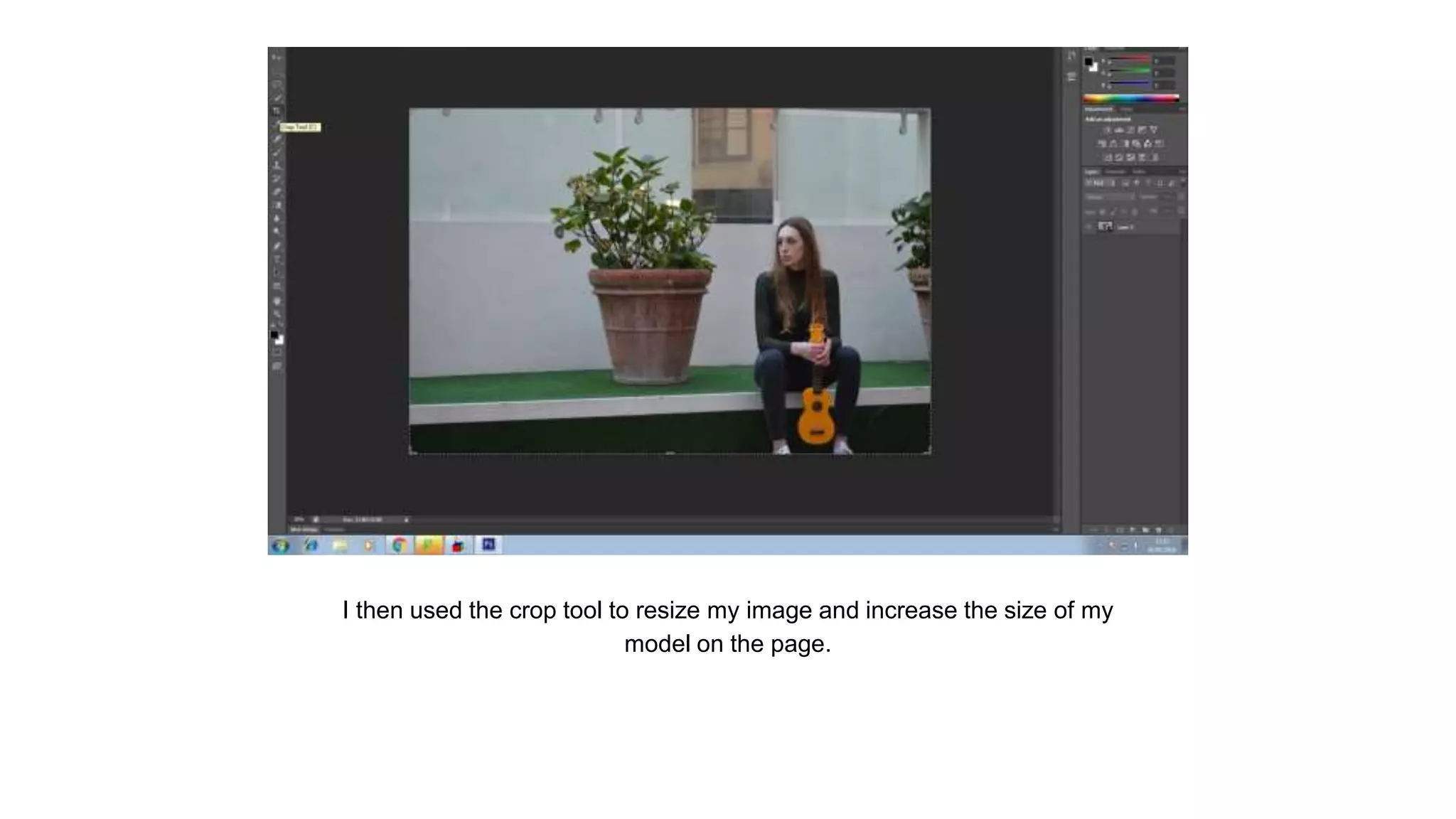Switch to the Adjustments tab
This screenshot has height=819, width=1456.
[1098, 109]
